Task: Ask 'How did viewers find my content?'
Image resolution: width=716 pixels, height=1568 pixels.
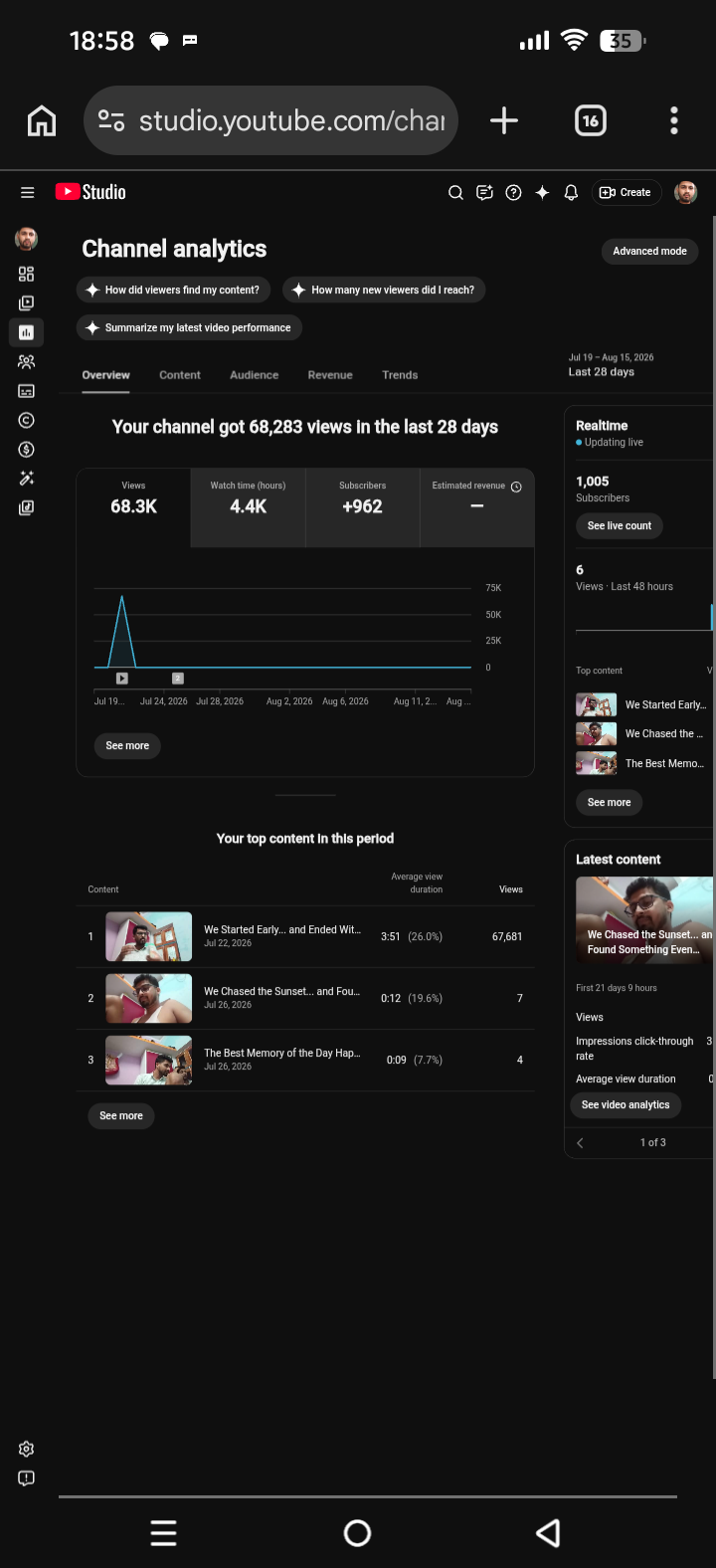Action: 173,290
